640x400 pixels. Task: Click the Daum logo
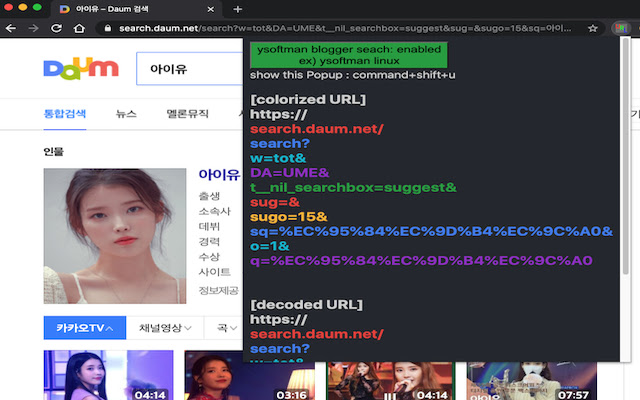point(81,68)
